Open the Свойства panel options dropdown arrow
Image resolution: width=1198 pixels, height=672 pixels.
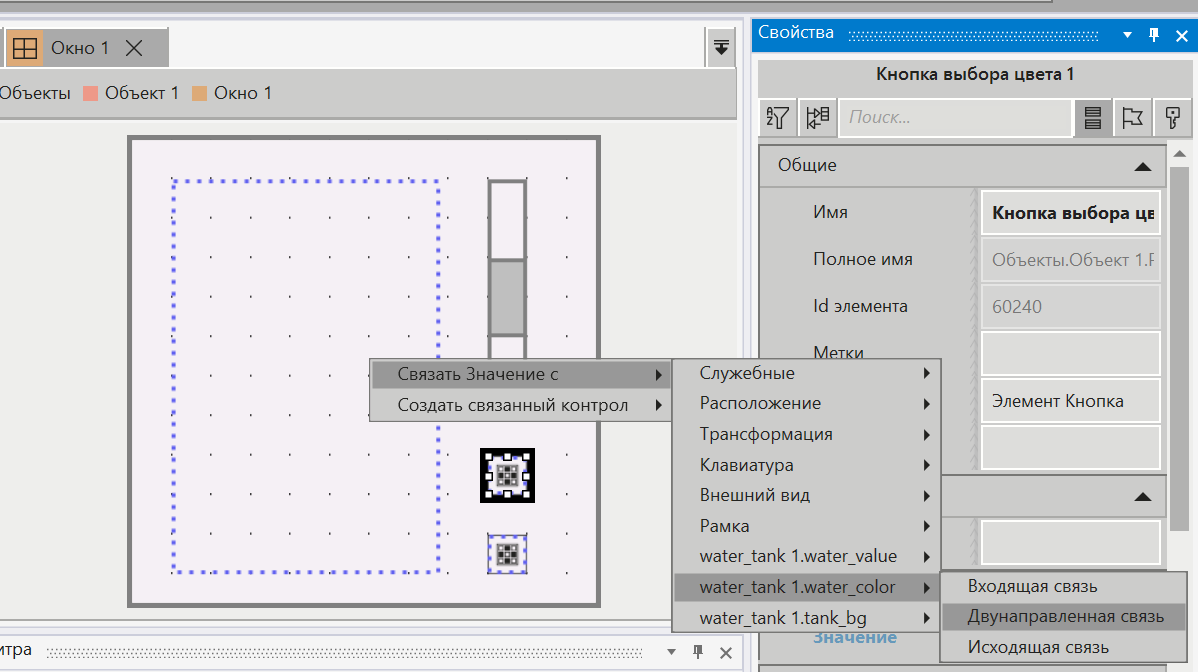(1127, 34)
